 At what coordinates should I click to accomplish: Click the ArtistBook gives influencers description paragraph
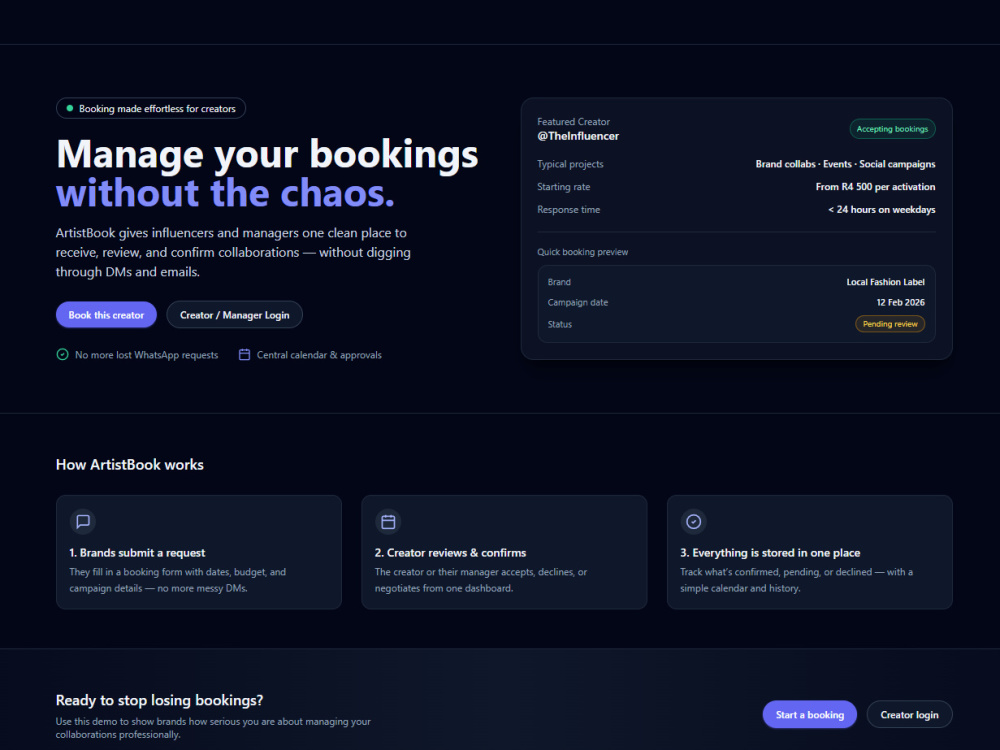click(233, 253)
